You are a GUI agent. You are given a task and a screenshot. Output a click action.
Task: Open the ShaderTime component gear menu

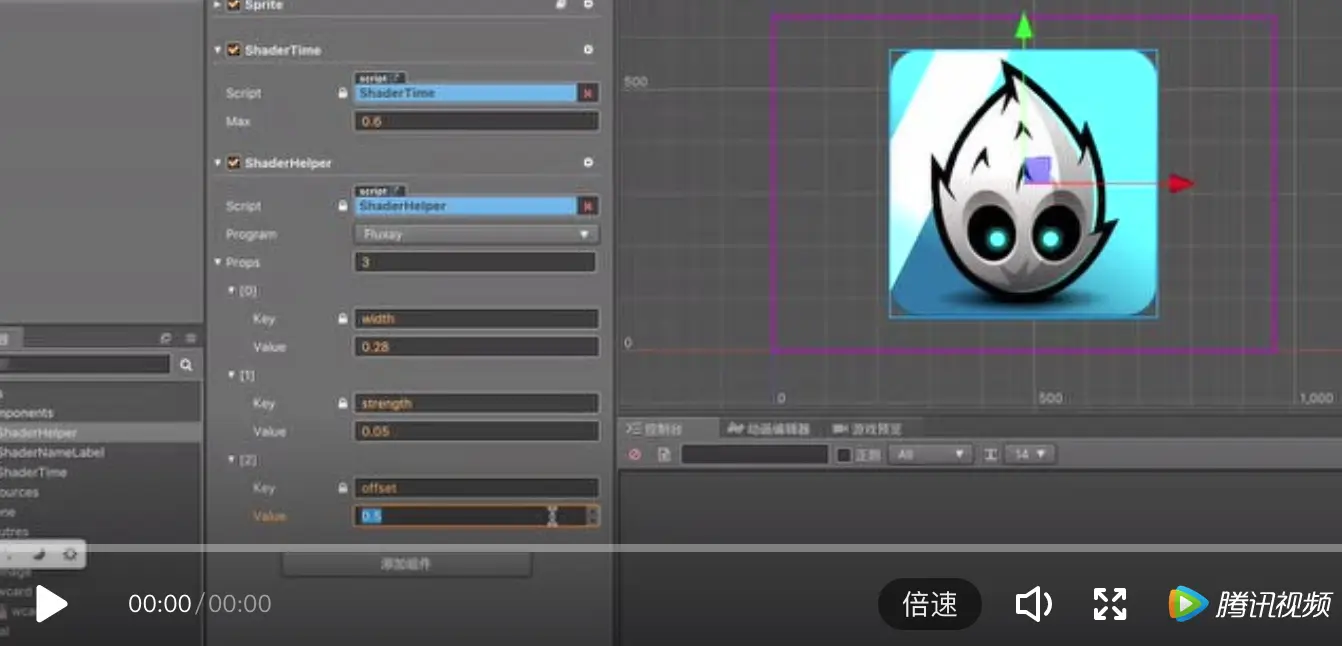[588, 49]
